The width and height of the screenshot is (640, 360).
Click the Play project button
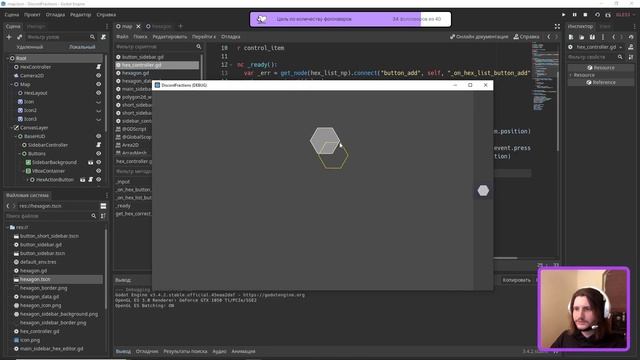(x=564, y=15)
